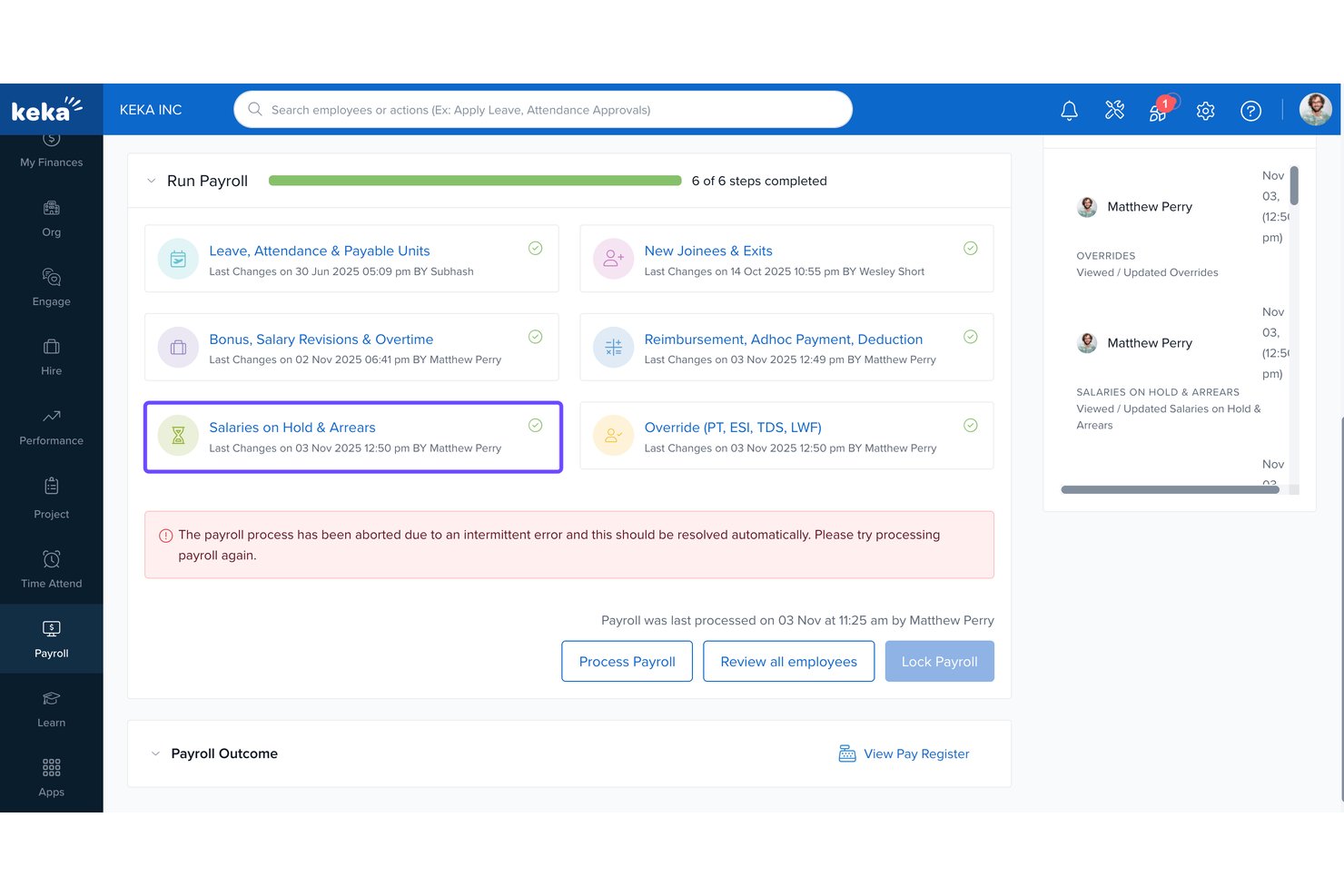Click '6 of 6 steps completed' text
Image resolution: width=1344 pixels, height=896 pixels.
[x=759, y=181]
